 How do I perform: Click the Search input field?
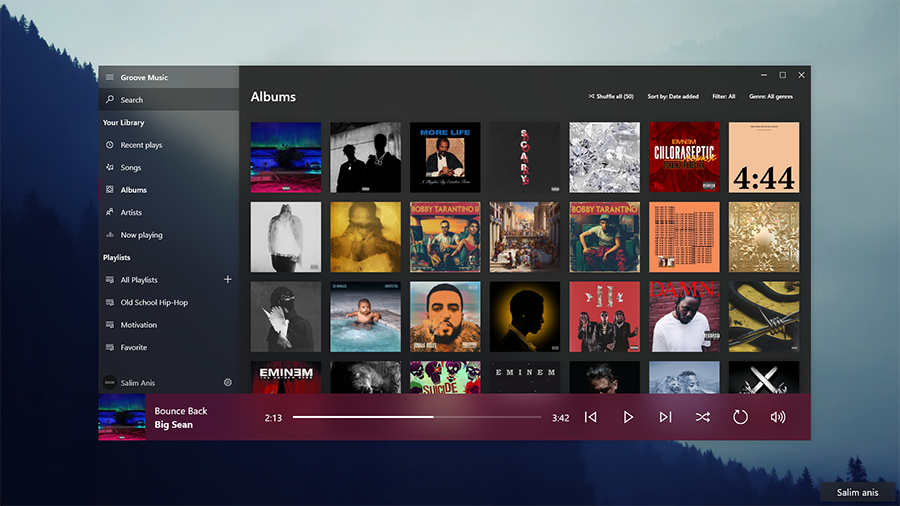click(169, 99)
